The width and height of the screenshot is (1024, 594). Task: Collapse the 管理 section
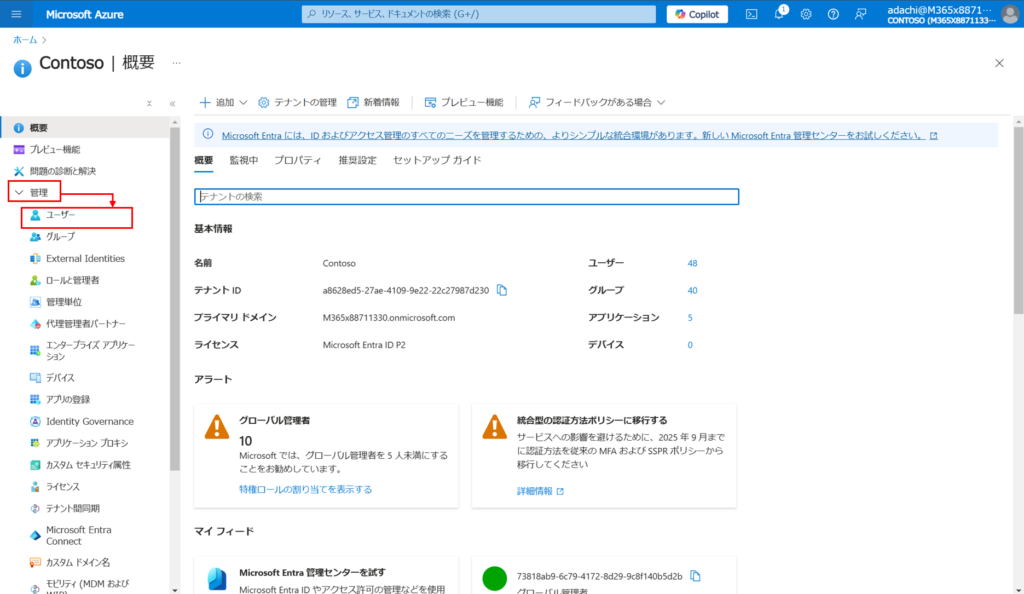pyautogui.click(x=34, y=193)
